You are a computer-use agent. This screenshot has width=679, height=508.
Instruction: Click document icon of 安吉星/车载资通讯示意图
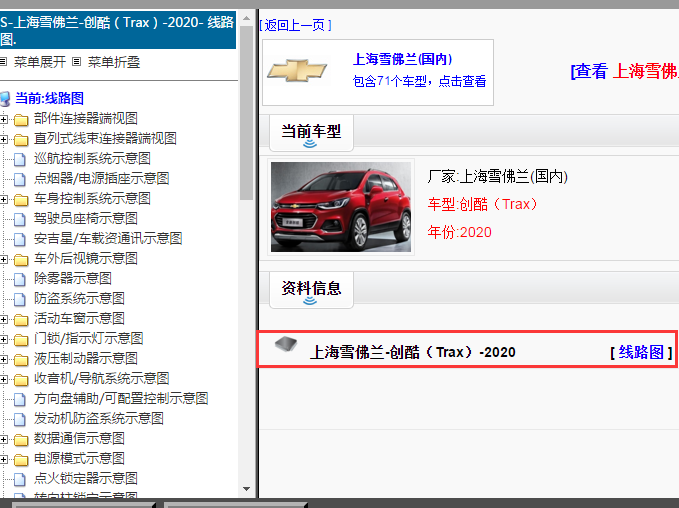[19, 239]
